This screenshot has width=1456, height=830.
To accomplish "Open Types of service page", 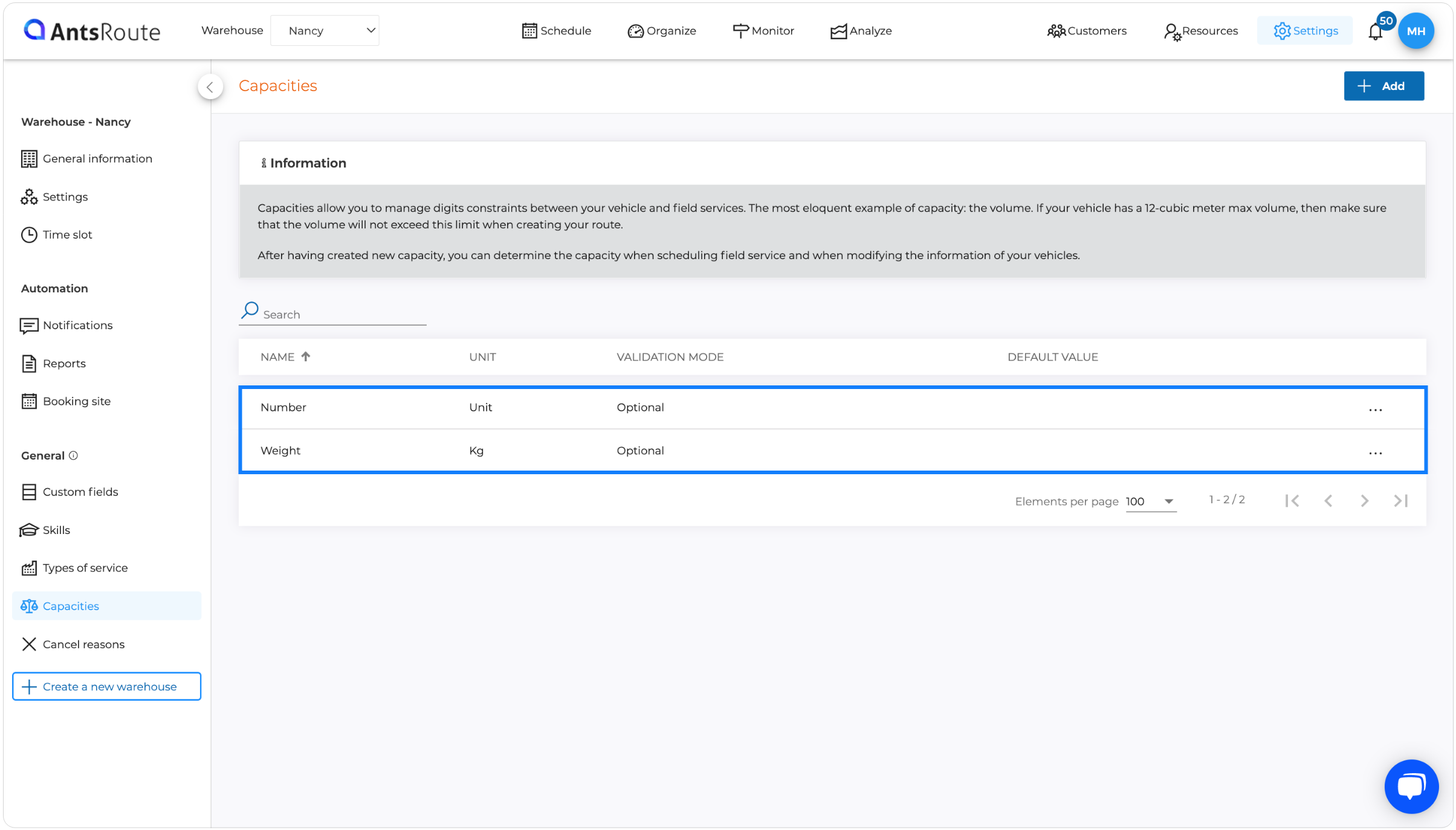I will tap(74, 568).
